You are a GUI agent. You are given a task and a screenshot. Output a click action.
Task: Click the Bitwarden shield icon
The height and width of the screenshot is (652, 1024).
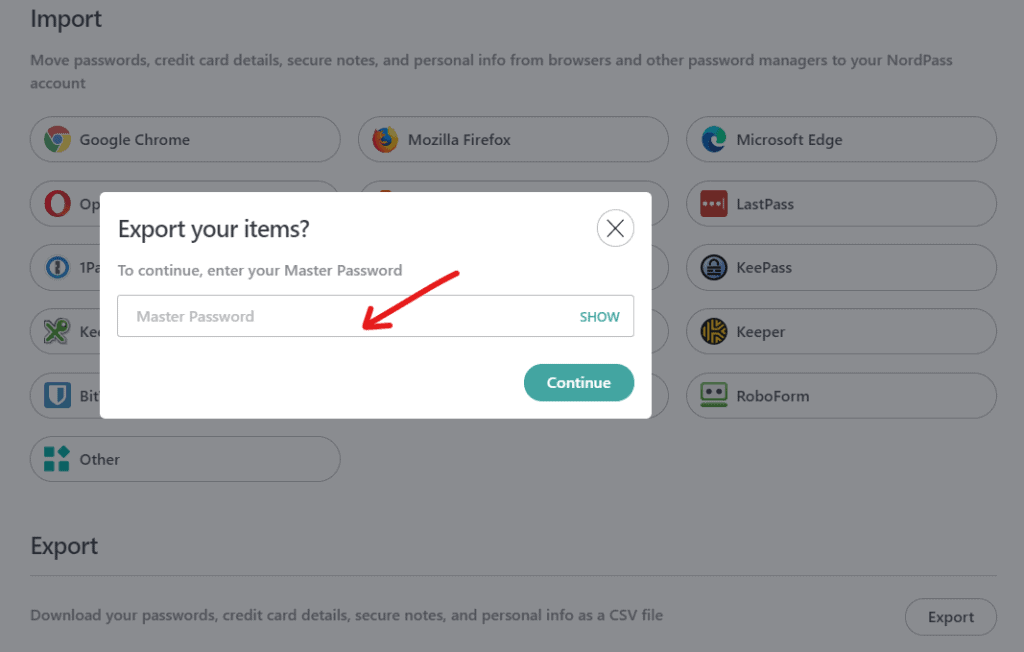[x=57, y=396]
